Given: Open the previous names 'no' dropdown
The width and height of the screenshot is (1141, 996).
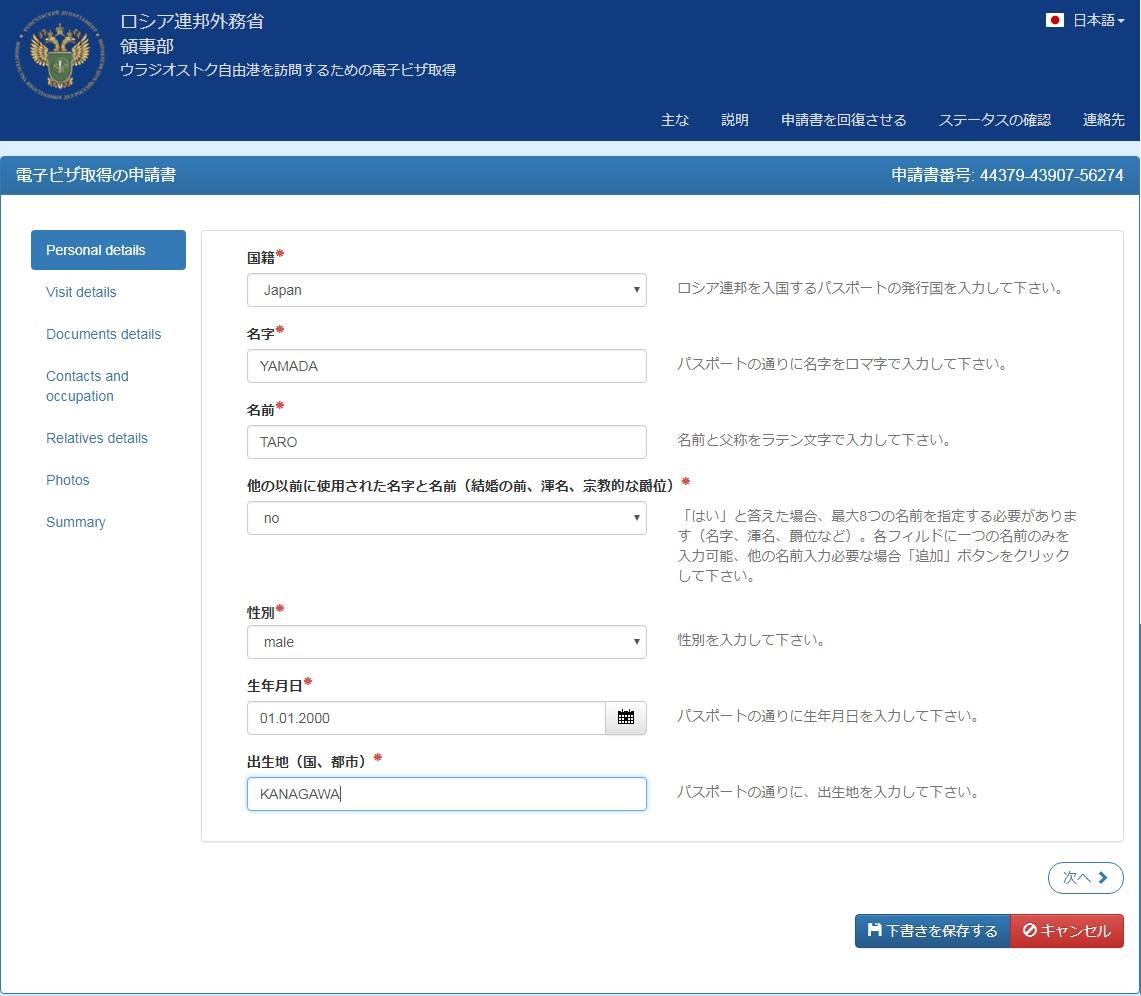Looking at the screenshot, I should coord(446,518).
